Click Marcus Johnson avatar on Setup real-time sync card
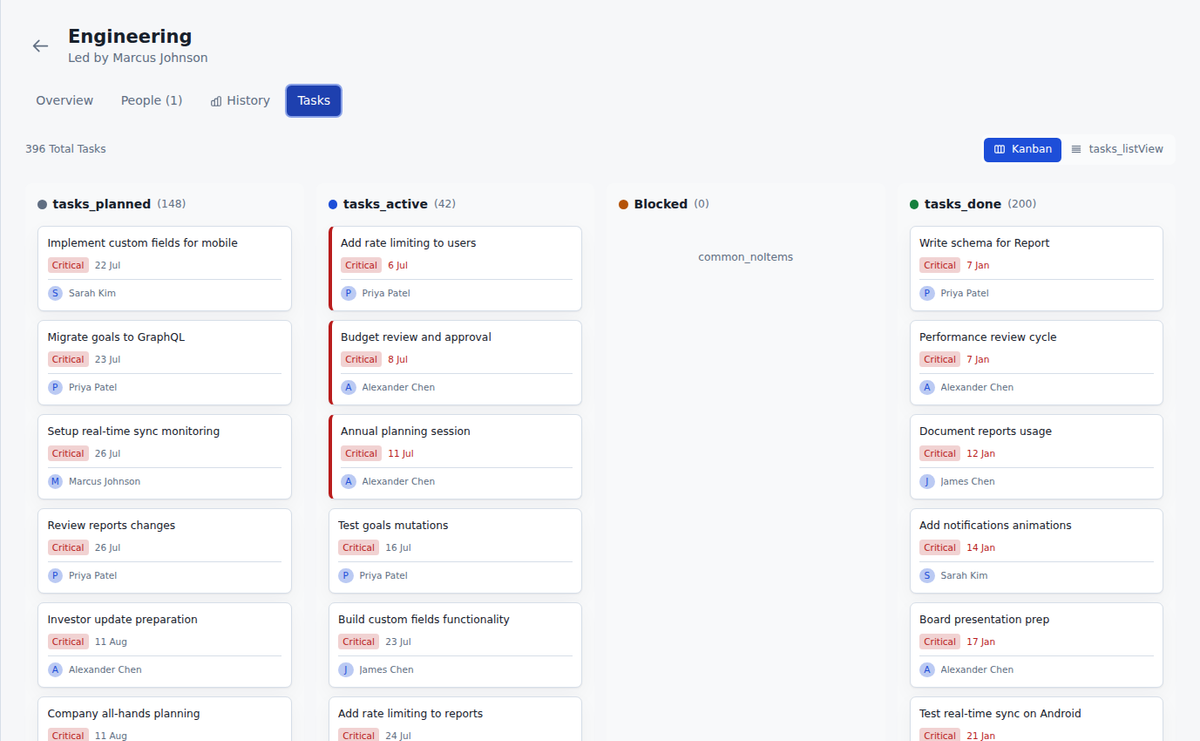Image resolution: width=1200 pixels, height=741 pixels. [x=56, y=481]
